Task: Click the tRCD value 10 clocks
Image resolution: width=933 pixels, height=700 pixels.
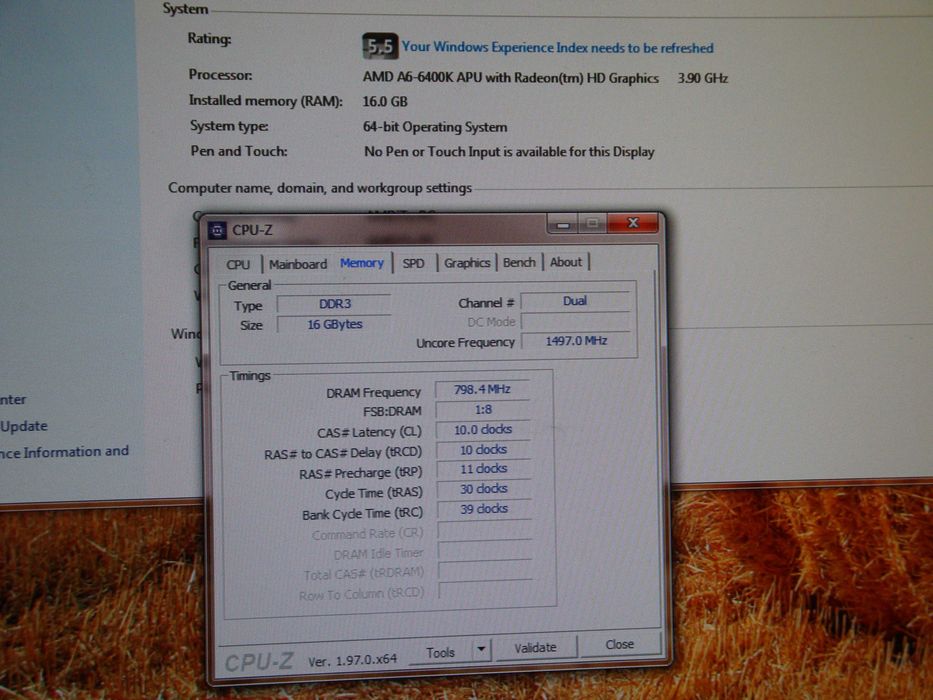Action: click(x=483, y=450)
